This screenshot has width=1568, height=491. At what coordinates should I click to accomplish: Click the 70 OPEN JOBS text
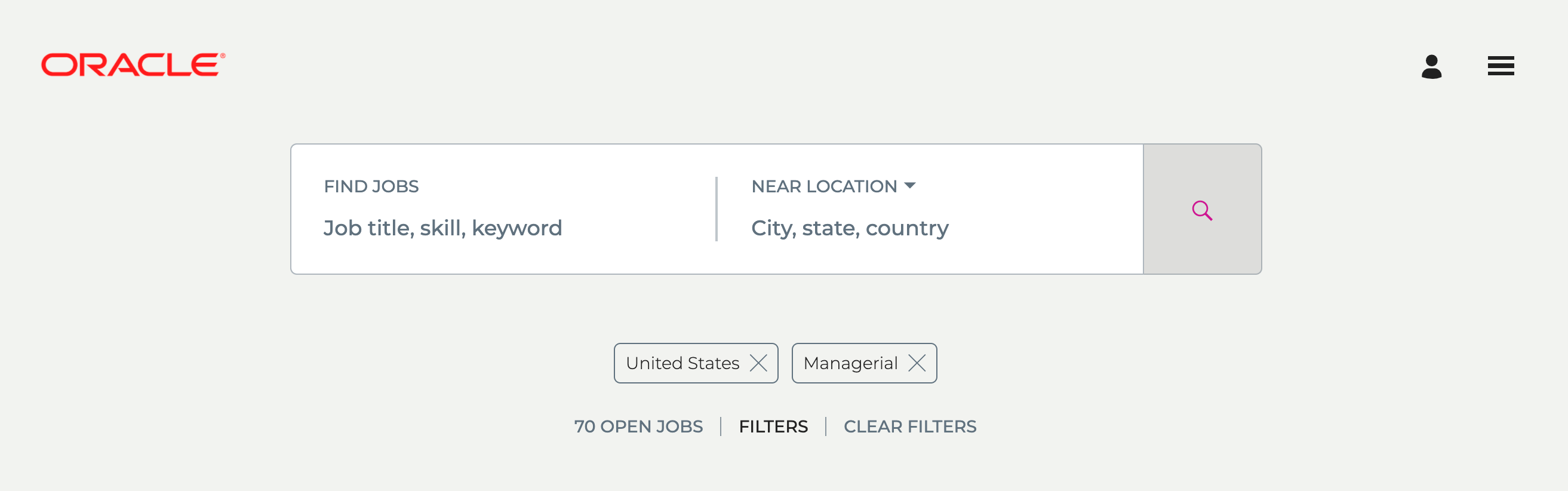click(x=638, y=426)
